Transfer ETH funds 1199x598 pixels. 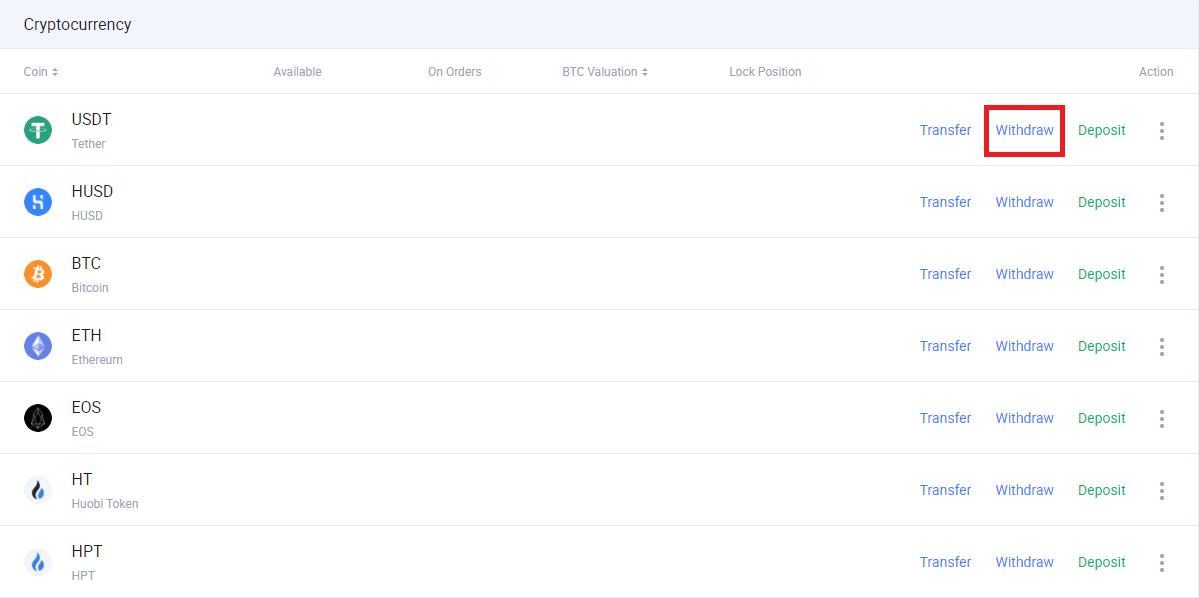pos(945,346)
